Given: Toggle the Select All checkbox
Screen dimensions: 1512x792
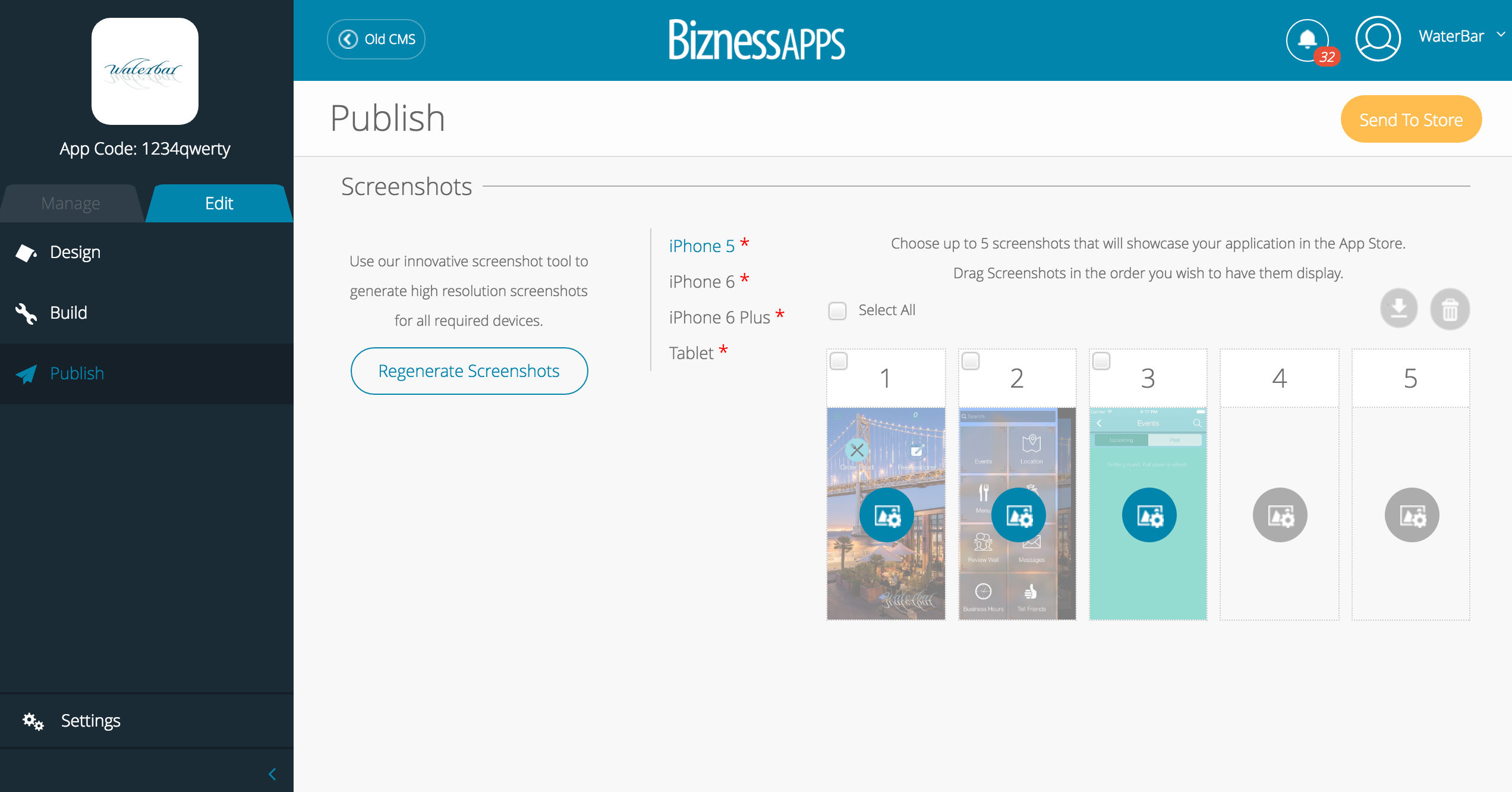Looking at the screenshot, I should point(837,309).
